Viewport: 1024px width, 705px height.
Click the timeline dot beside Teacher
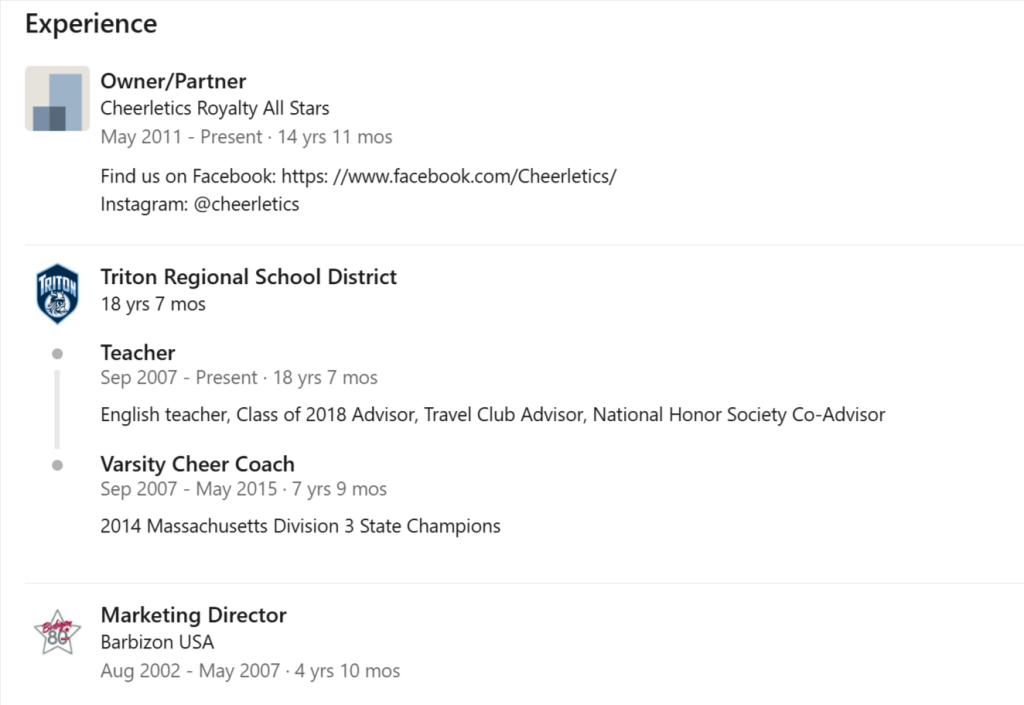57,353
